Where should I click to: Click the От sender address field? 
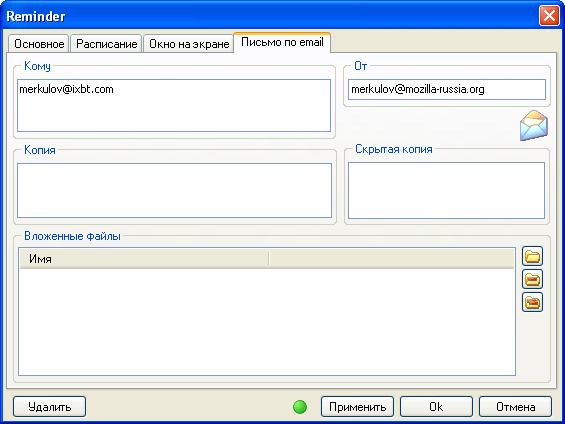coord(447,89)
